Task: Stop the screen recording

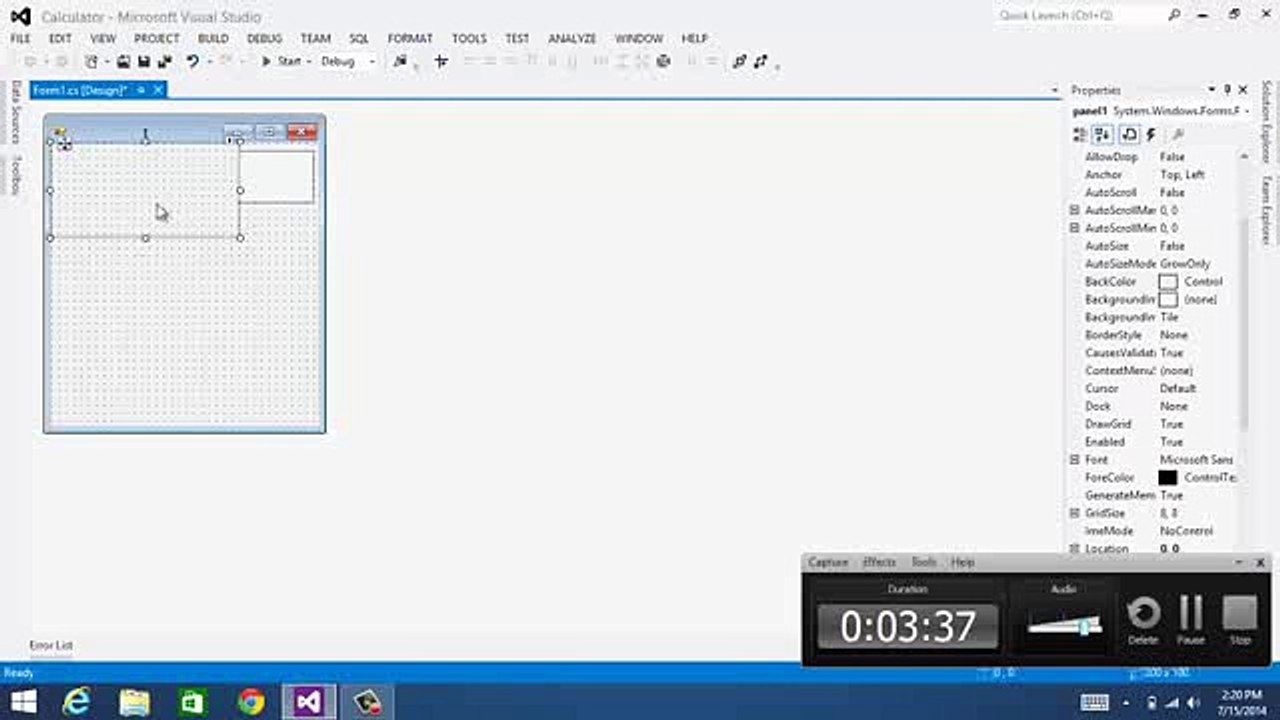Action: 1240,620
